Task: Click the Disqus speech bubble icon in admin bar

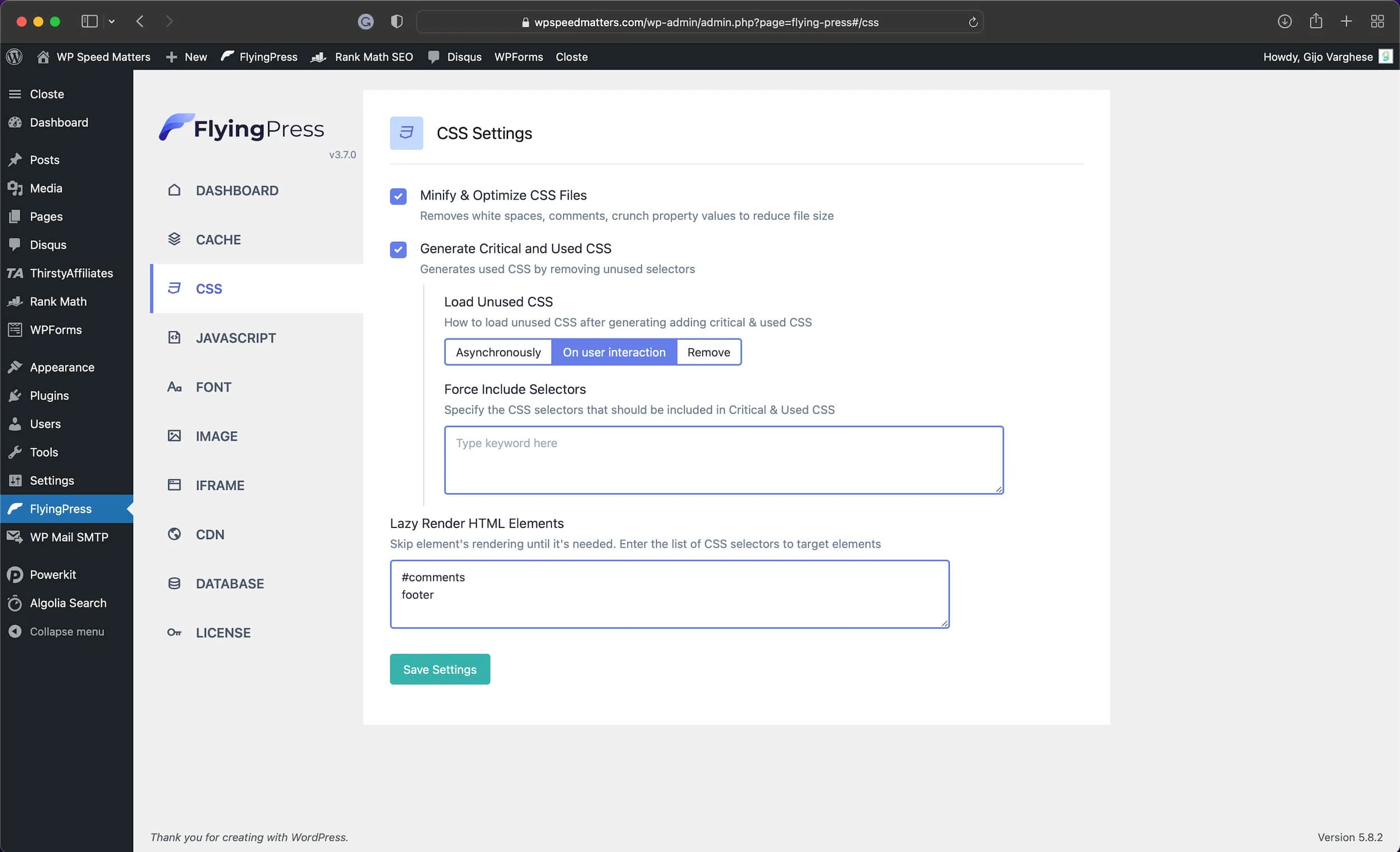Action: pos(433,57)
